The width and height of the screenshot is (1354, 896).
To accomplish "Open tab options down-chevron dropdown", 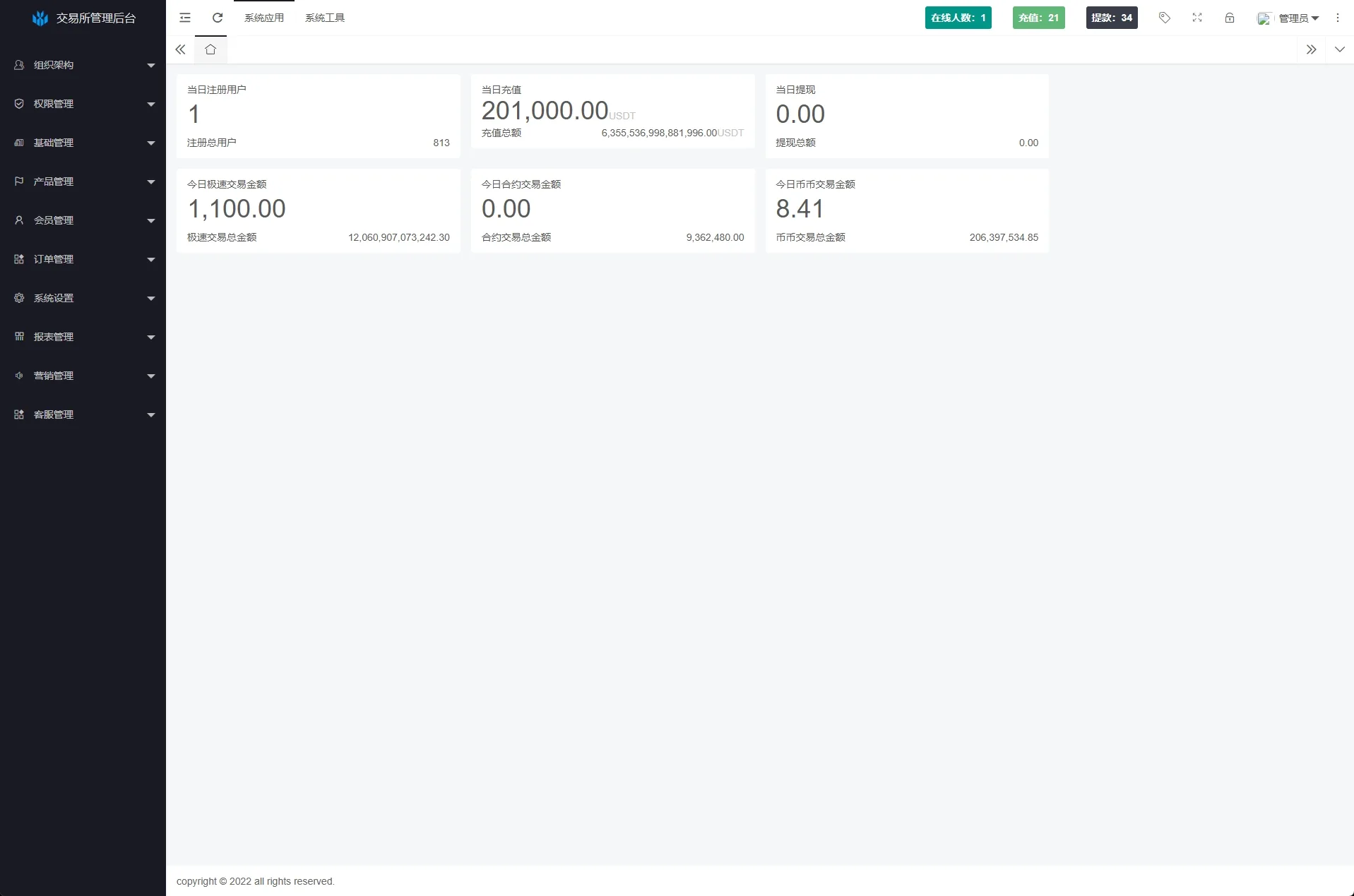I will (1340, 49).
